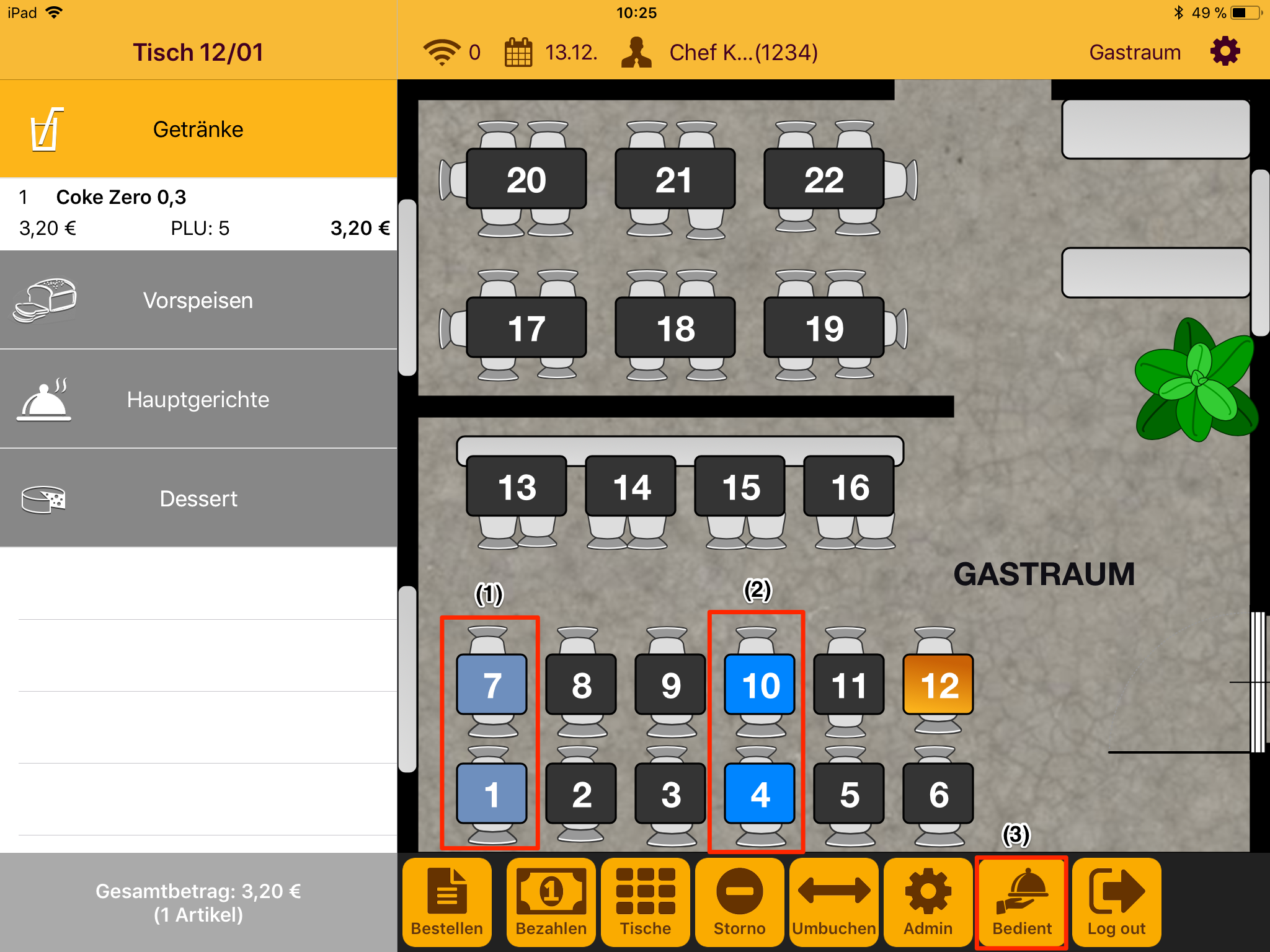
Task: Tap the Bedient serving bell button
Action: point(1021,902)
